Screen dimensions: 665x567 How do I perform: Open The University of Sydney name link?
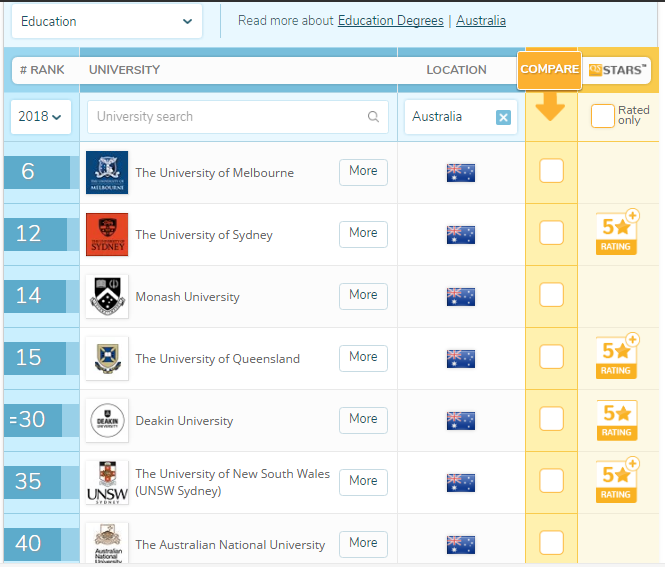coord(204,235)
